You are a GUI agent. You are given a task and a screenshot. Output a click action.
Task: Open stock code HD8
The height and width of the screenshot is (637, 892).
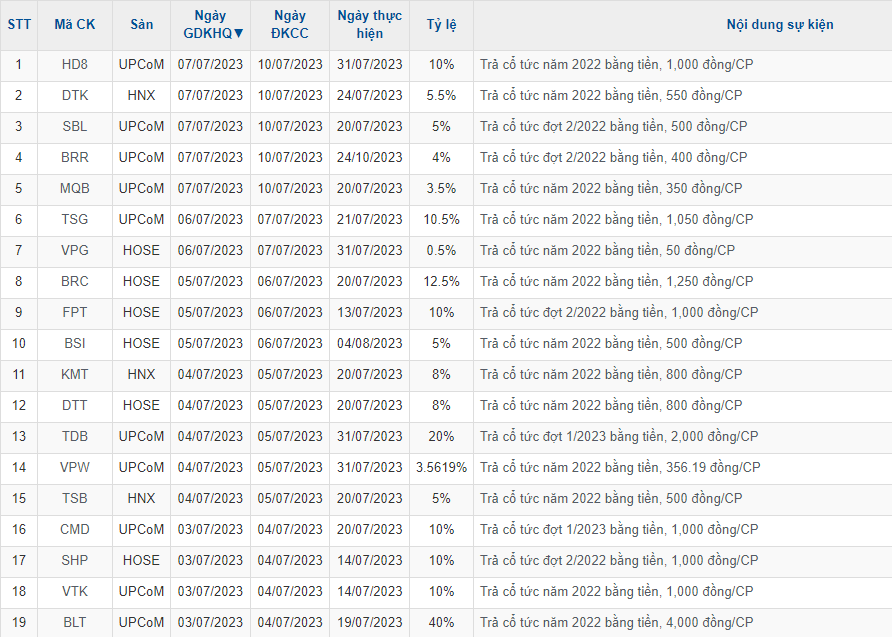74,65
